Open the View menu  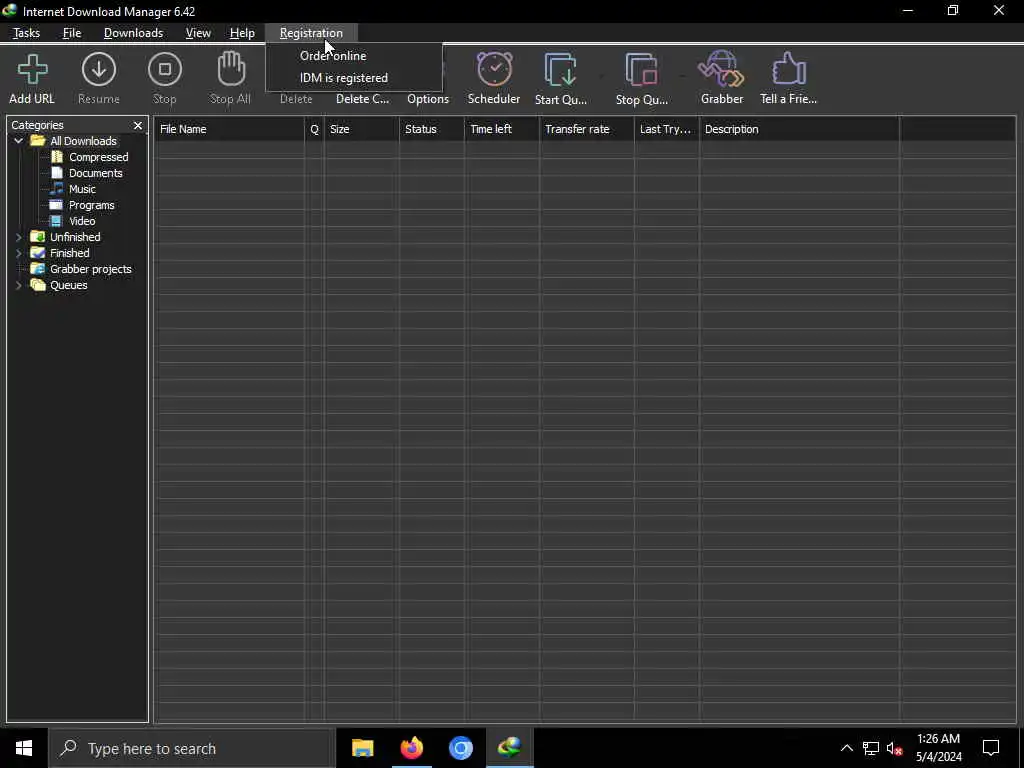(198, 33)
